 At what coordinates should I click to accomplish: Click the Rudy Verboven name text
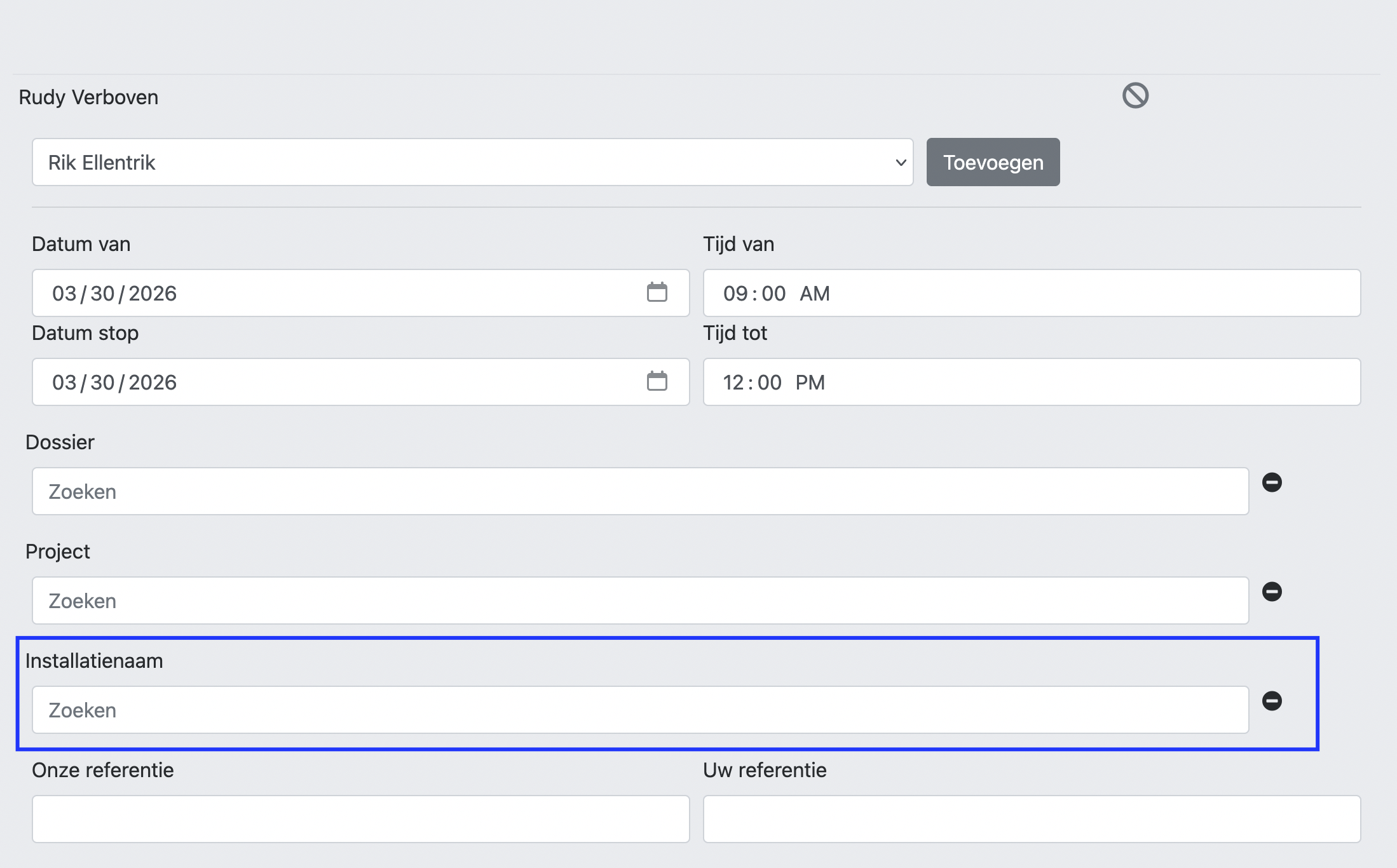click(x=88, y=97)
